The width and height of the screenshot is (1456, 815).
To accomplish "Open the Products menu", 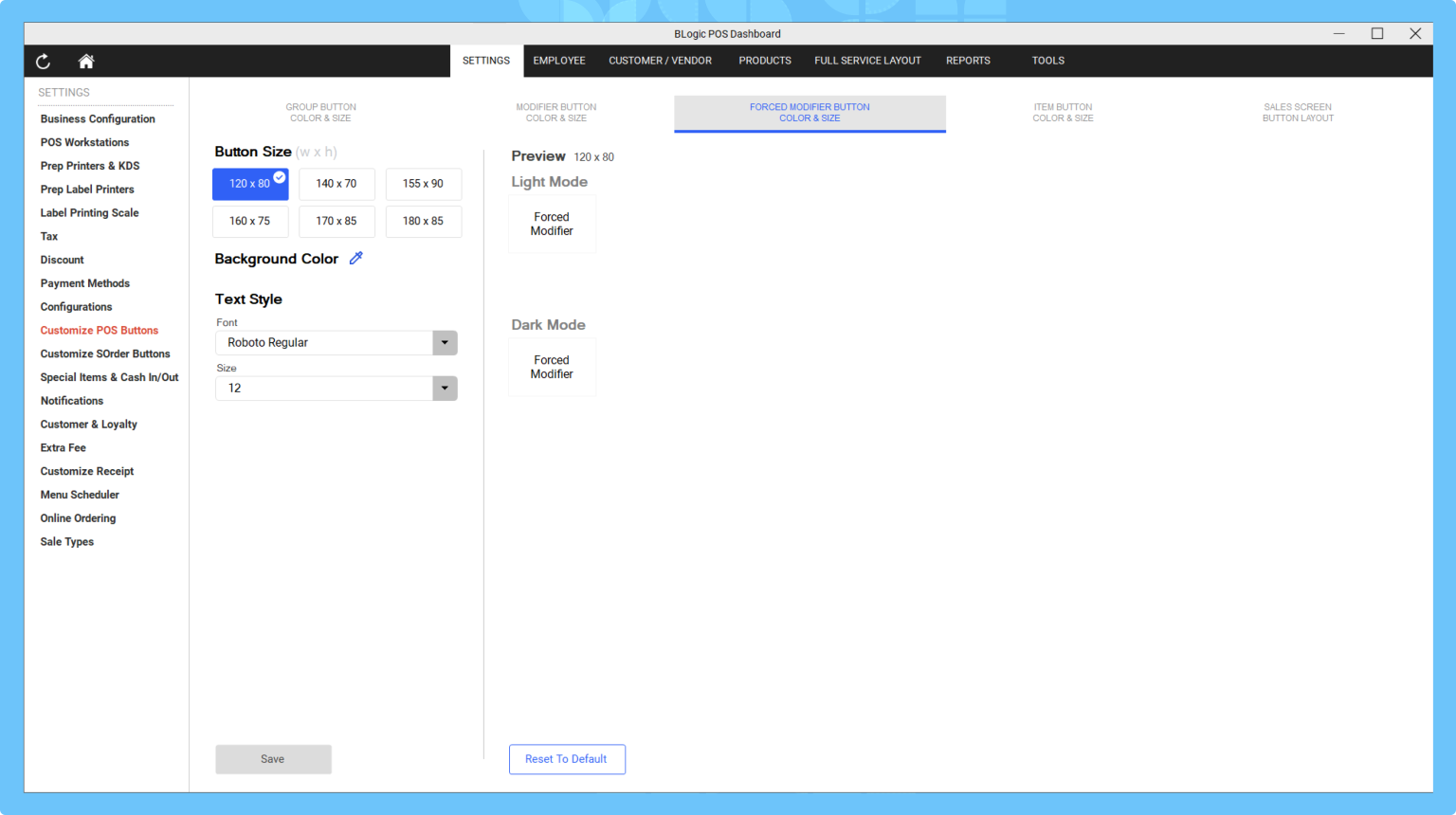I will (765, 61).
